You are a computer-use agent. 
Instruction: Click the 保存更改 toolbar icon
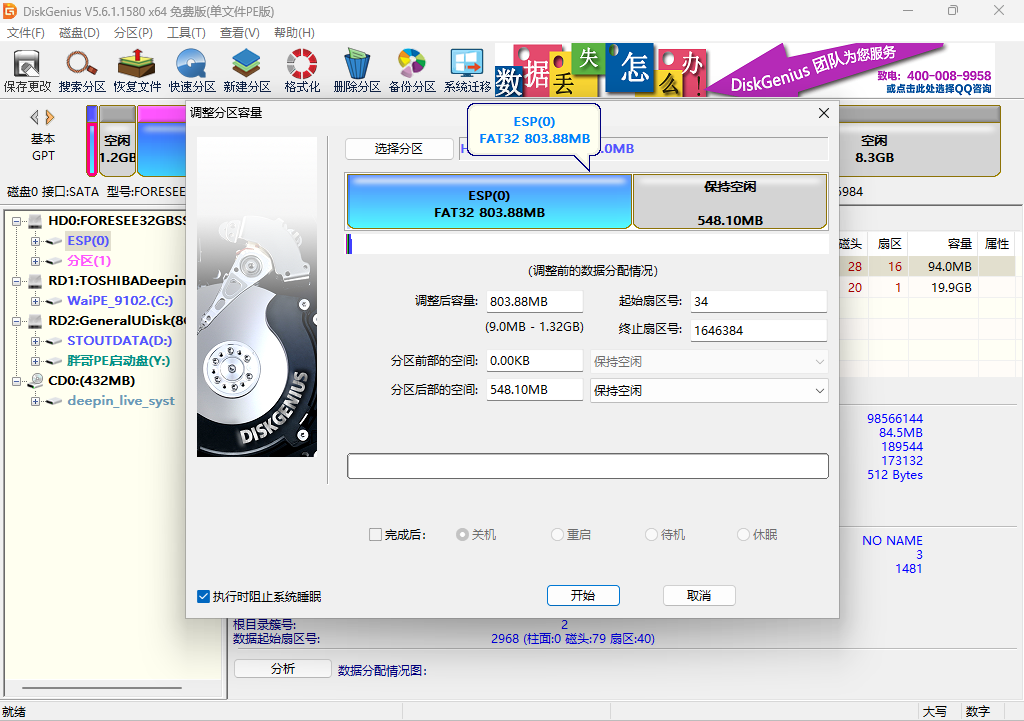(27, 71)
